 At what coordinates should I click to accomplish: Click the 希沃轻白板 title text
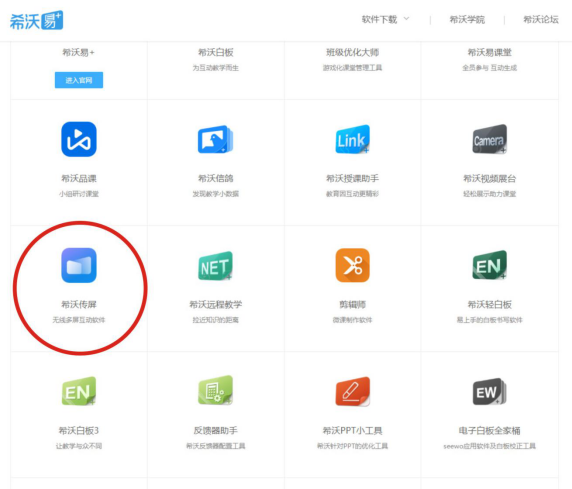click(x=490, y=304)
